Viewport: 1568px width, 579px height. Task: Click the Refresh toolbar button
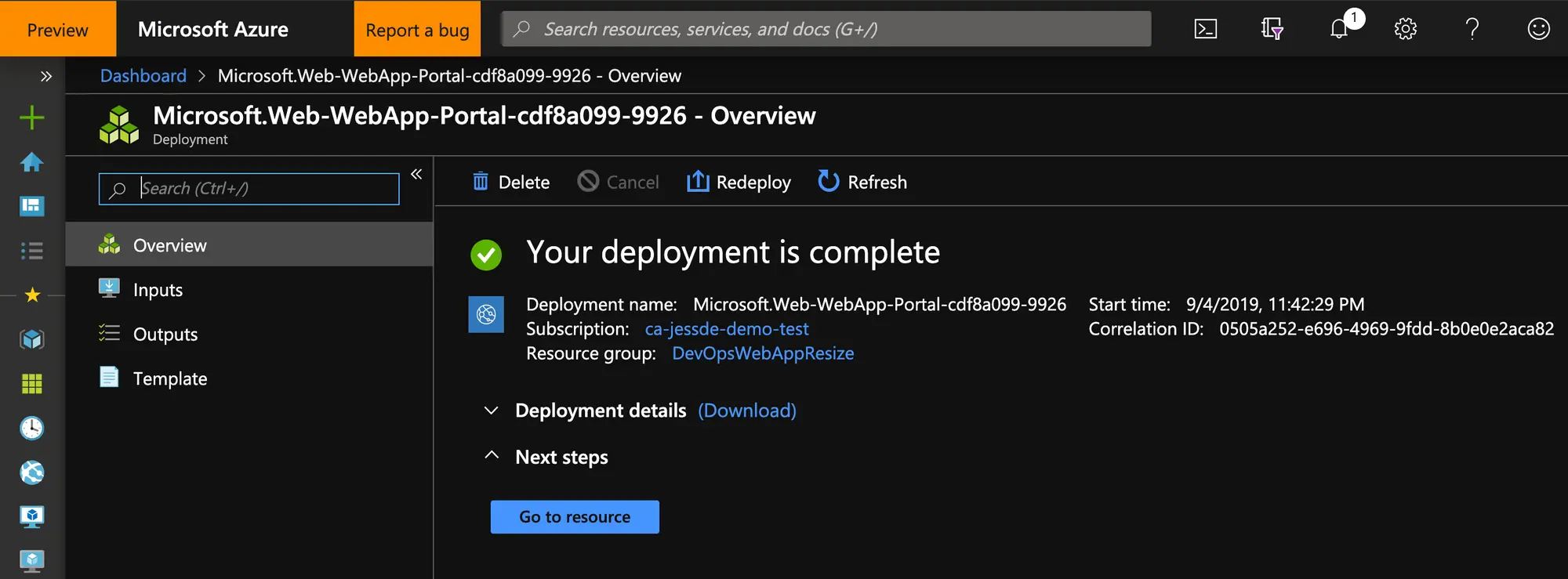coord(862,183)
